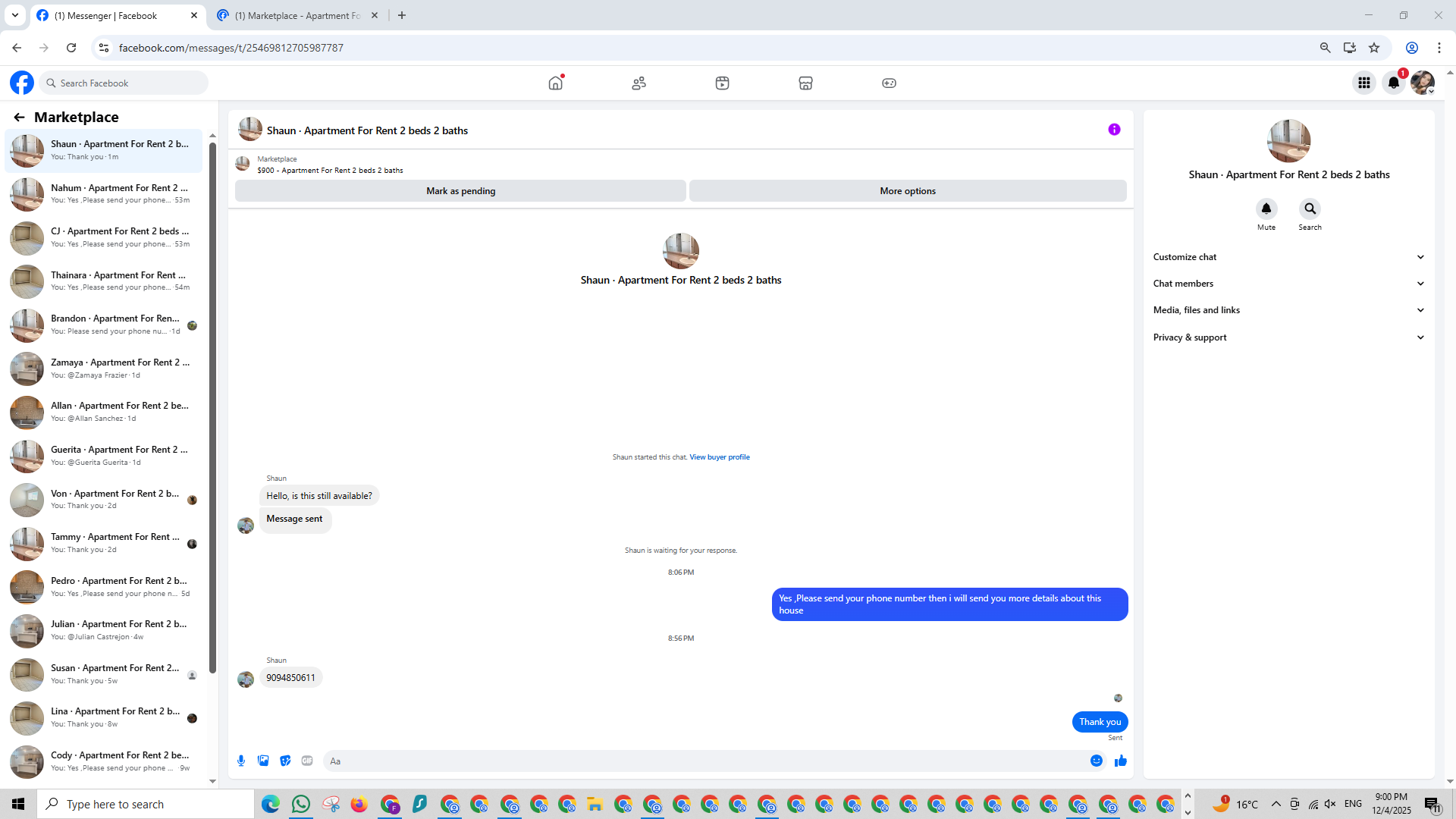Click the conversation list scrollbar
This screenshot has height=819, width=1456.
point(212,409)
